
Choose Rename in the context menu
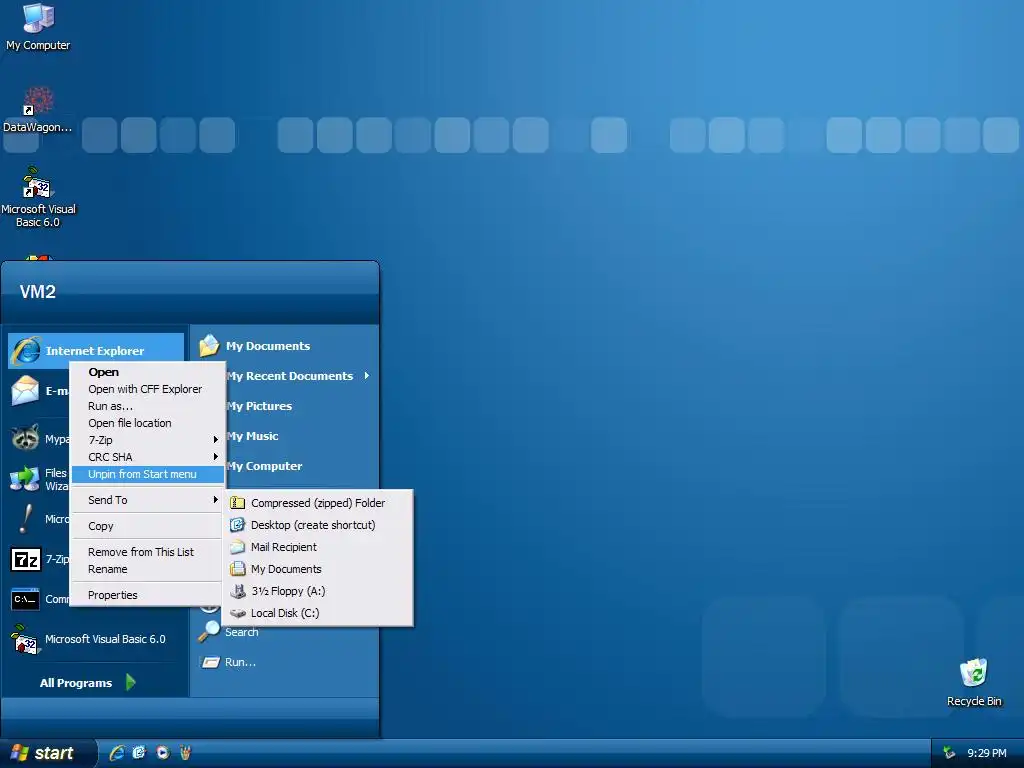click(148, 569)
